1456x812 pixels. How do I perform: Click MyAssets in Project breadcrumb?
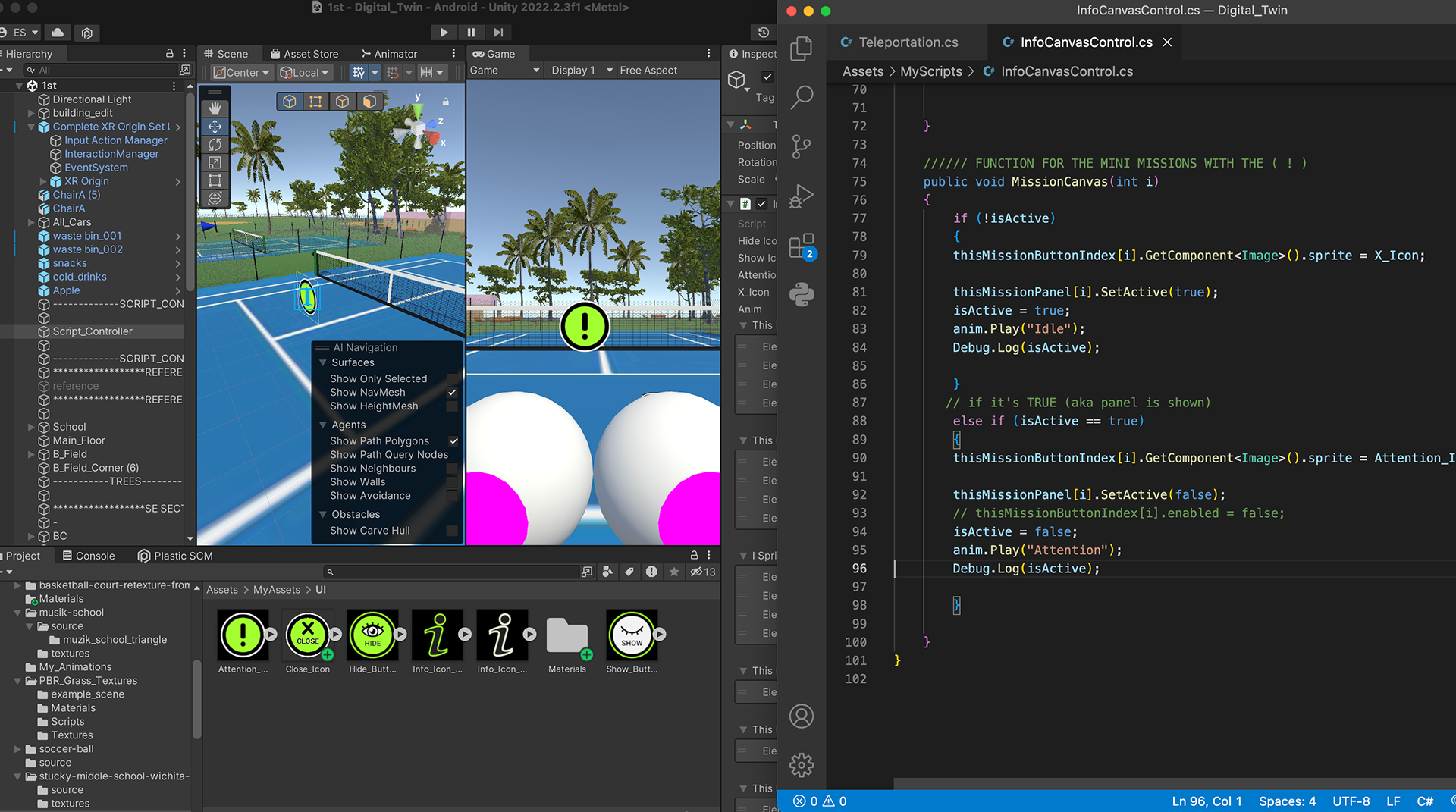[276, 590]
